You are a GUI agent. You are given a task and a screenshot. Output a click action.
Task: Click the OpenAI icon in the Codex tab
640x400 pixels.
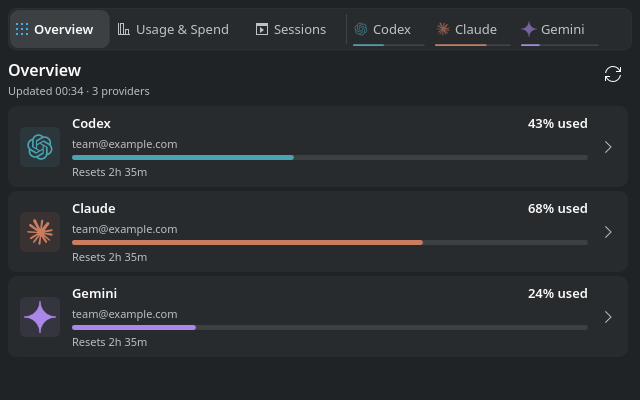pos(361,29)
